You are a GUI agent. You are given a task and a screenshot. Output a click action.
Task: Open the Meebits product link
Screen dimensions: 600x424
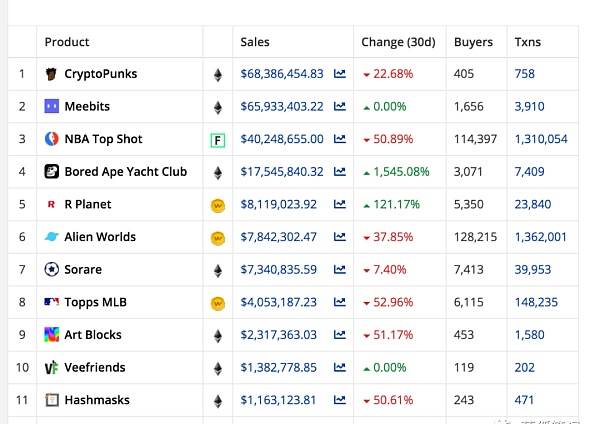(x=87, y=106)
